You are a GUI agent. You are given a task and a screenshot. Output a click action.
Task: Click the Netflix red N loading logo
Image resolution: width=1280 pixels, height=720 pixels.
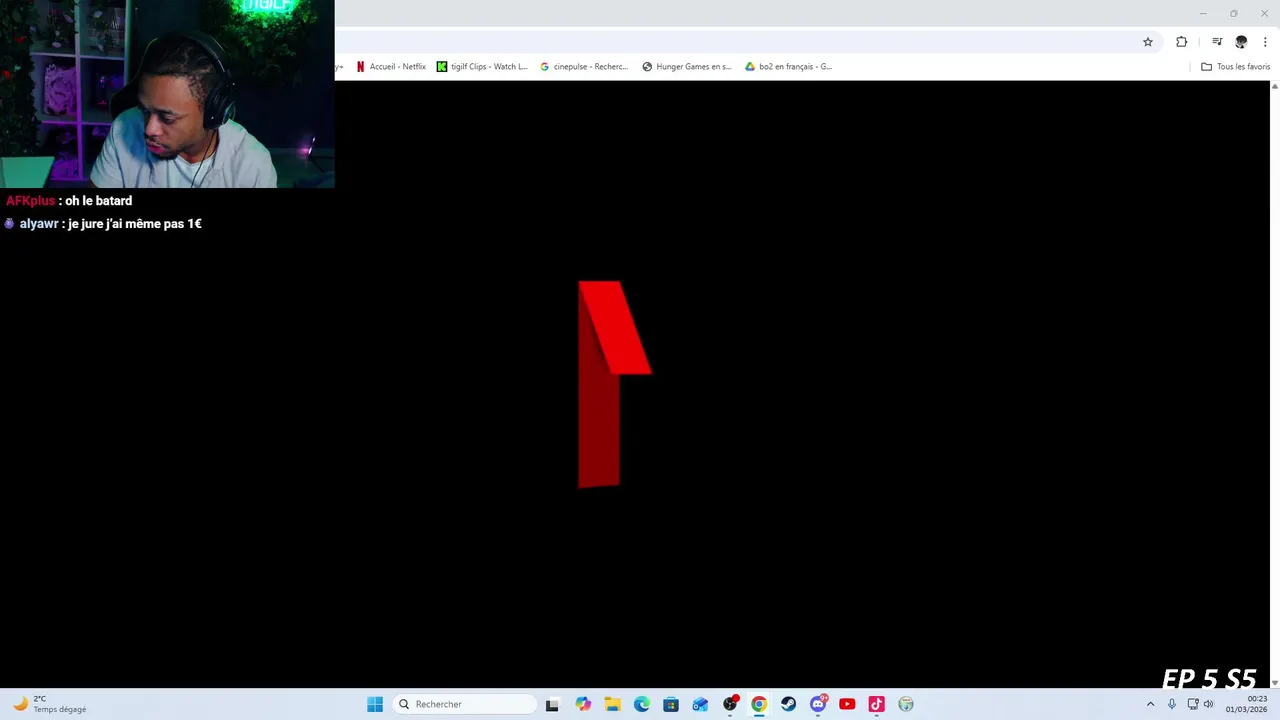point(614,385)
